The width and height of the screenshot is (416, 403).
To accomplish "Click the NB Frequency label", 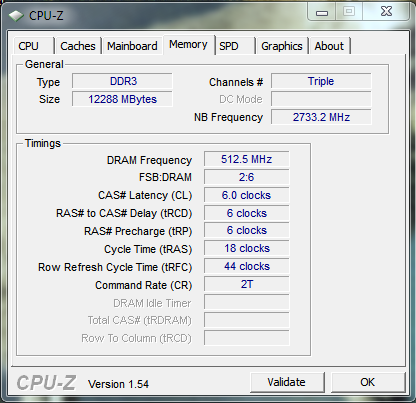I will coord(228,117).
